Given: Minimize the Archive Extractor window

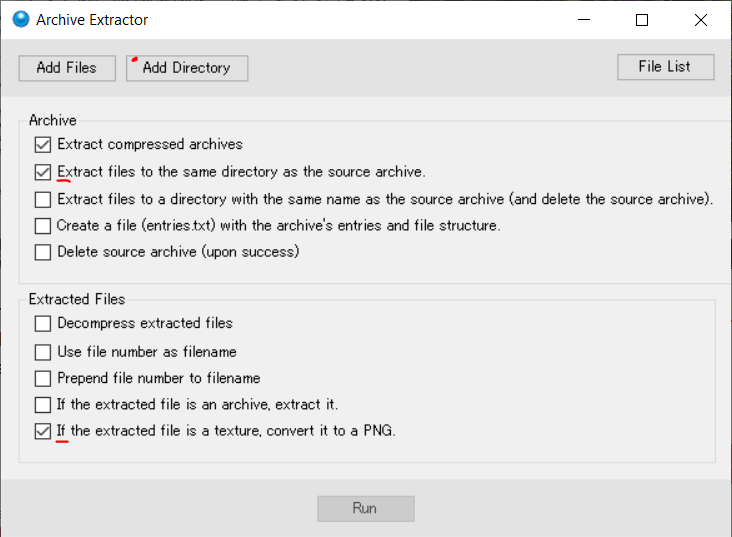Looking at the screenshot, I should pyautogui.click(x=584, y=20).
